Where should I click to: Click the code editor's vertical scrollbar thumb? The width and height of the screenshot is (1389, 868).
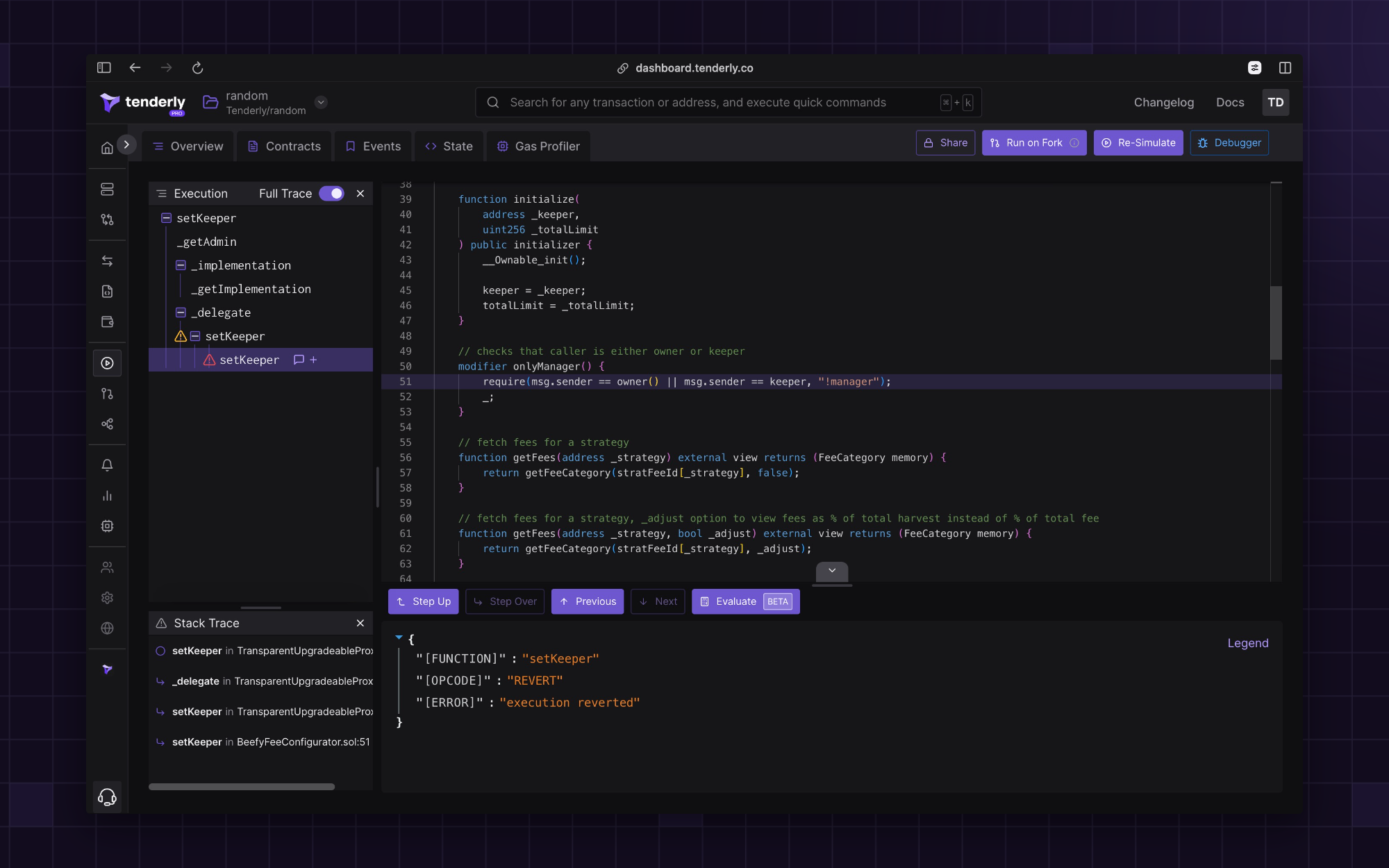(x=1276, y=322)
